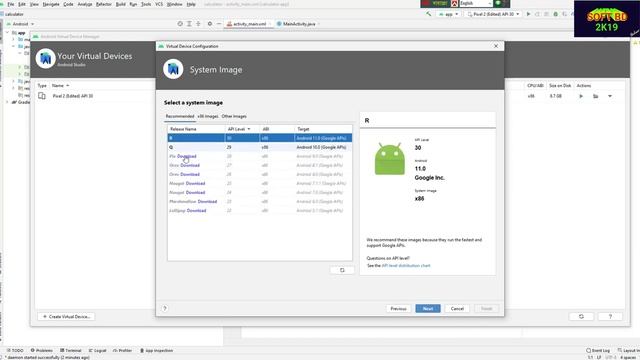This screenshot has height=360, width=640.
Task: Close the Virtual Device Configuration dialog
Action: (496, 46)
